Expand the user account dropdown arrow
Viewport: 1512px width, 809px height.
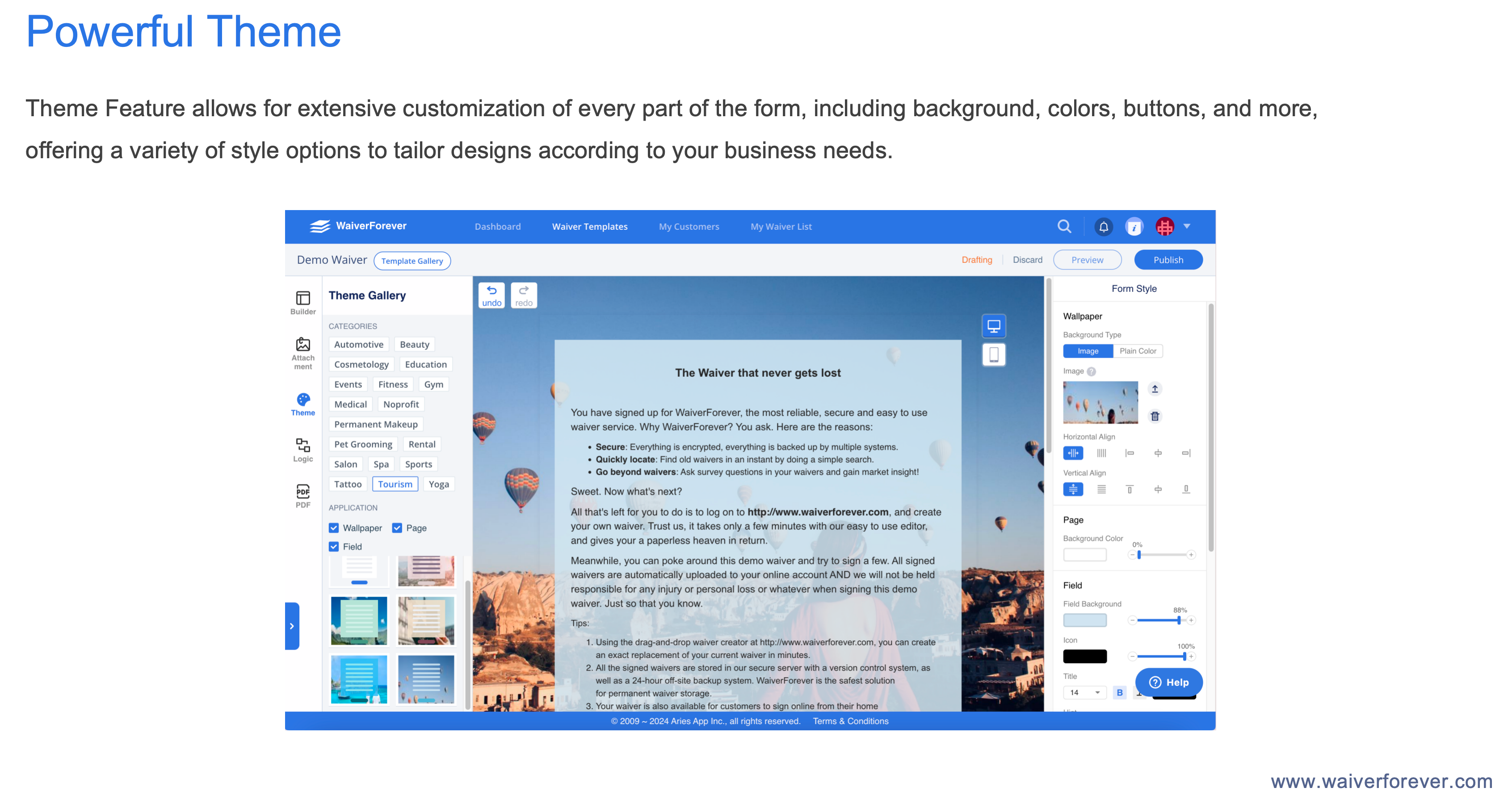(1187, 226)
